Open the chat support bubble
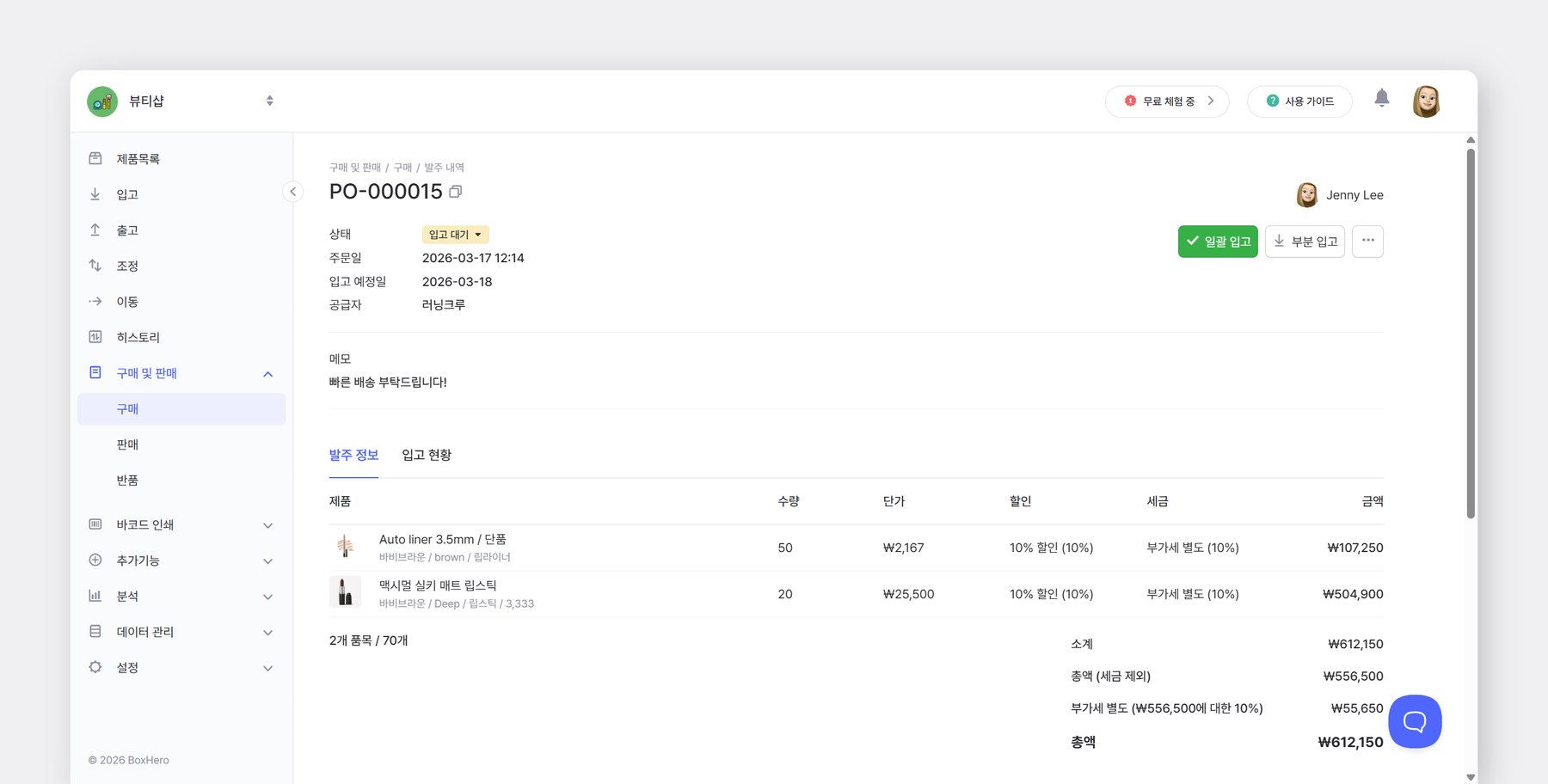Viewport: 1548px width, 784px height. tap(1414, 721)
